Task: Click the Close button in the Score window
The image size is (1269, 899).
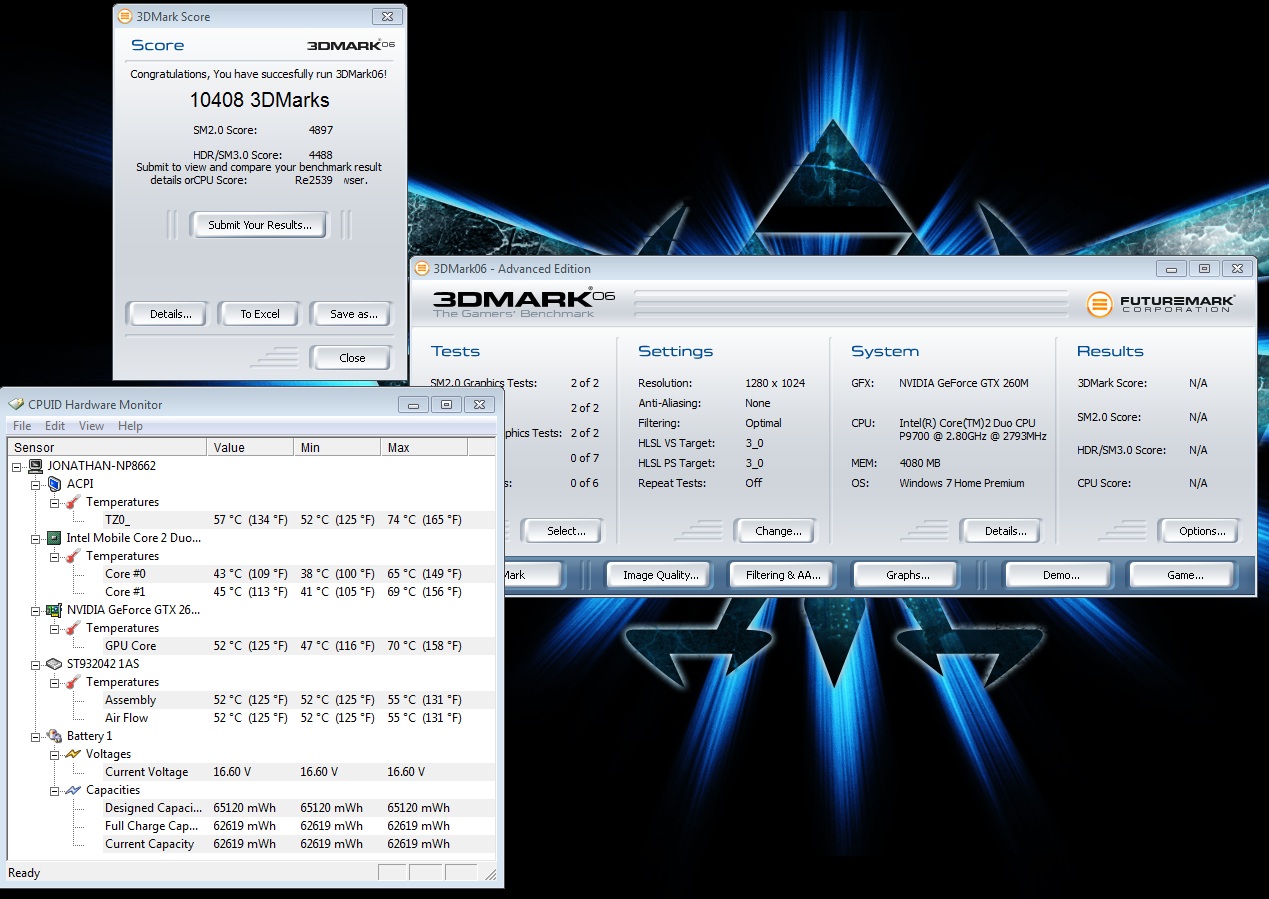Action: coord(352,358)
